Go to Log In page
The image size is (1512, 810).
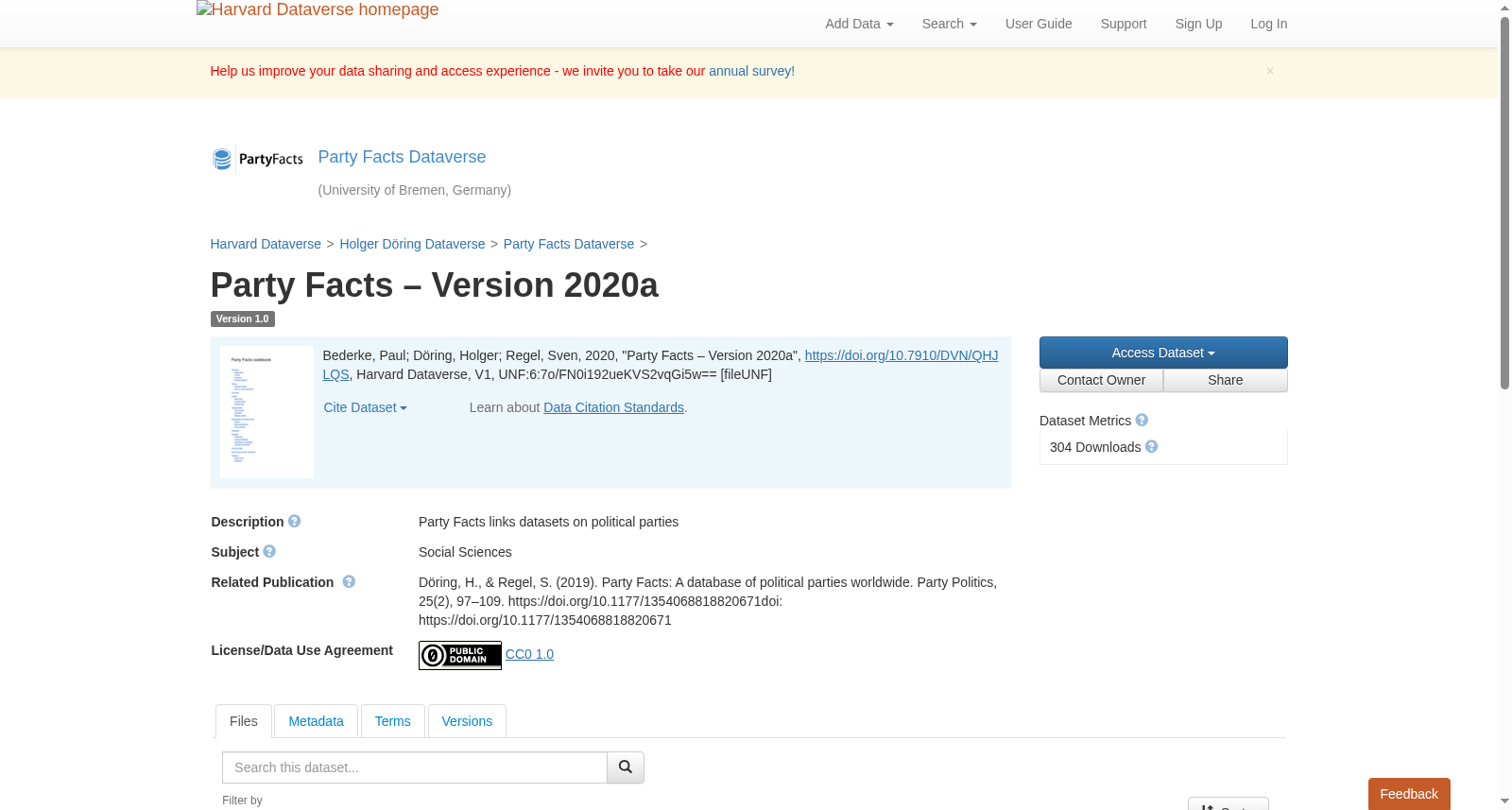(x=1269, y=24)
